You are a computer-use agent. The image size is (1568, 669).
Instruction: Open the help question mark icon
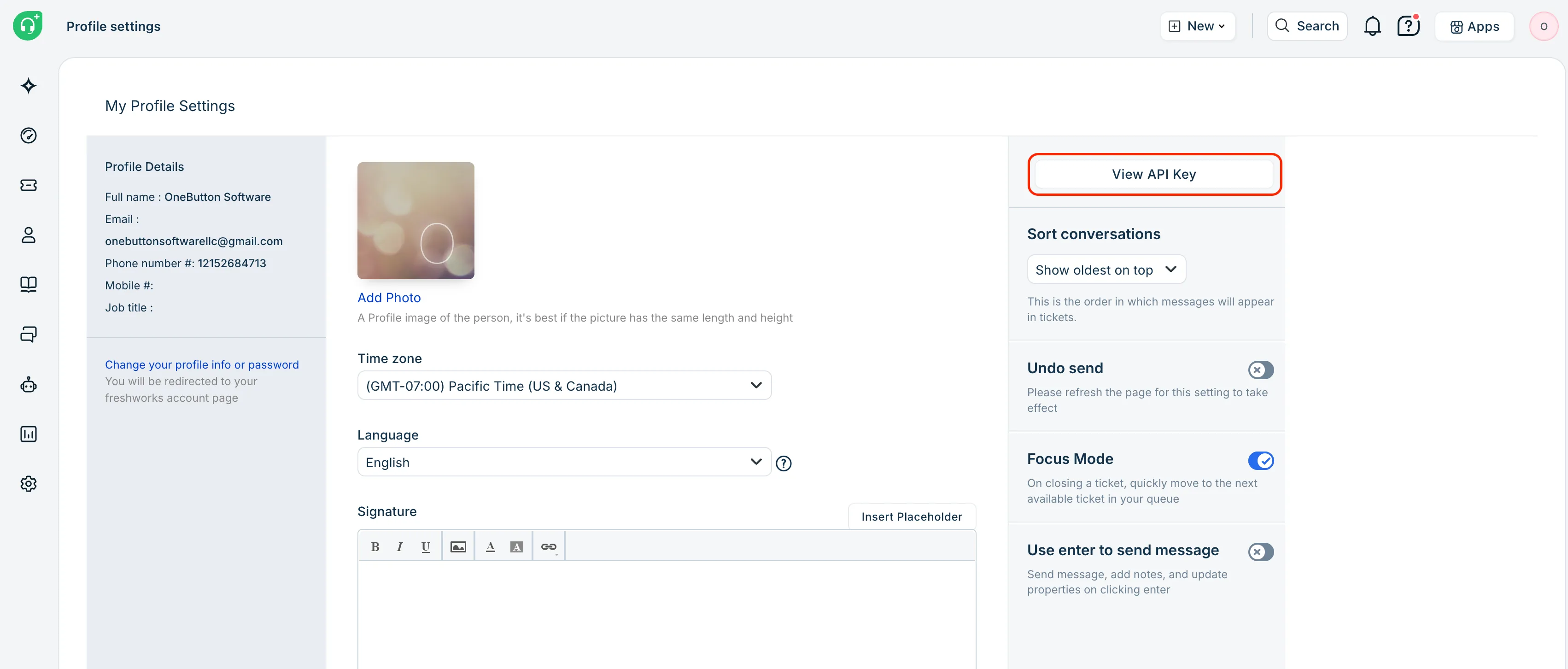tap(1409, 26)
